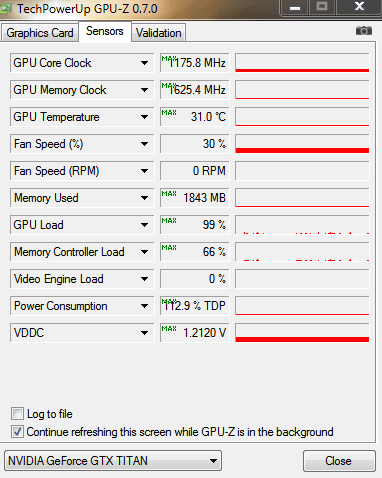Screen dimensions: 382x478
Task: Open the Validation tab
Action: click(158, 33)
